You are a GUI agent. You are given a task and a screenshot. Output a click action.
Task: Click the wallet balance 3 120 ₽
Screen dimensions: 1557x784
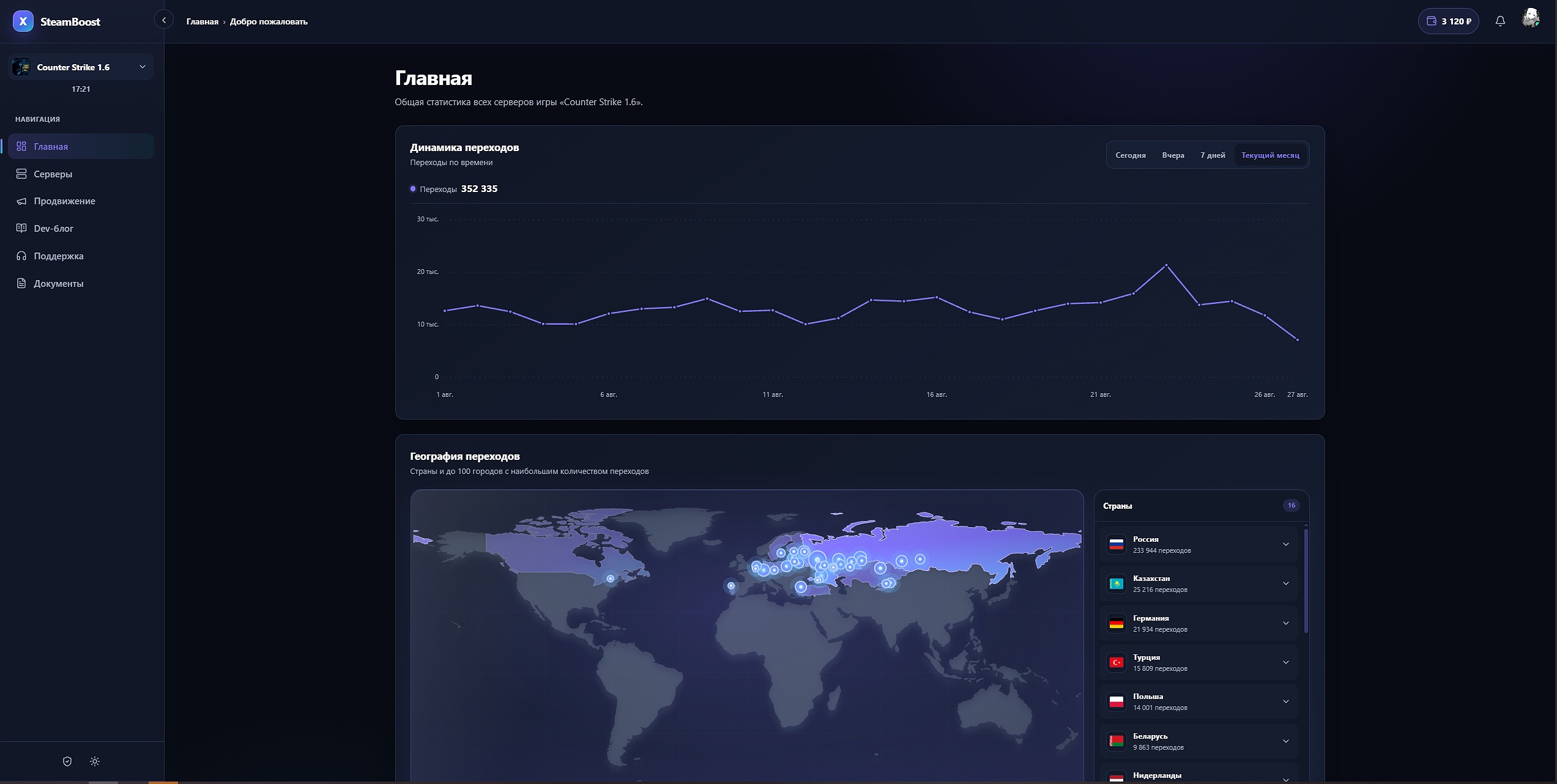click(x=1448, y=21)
